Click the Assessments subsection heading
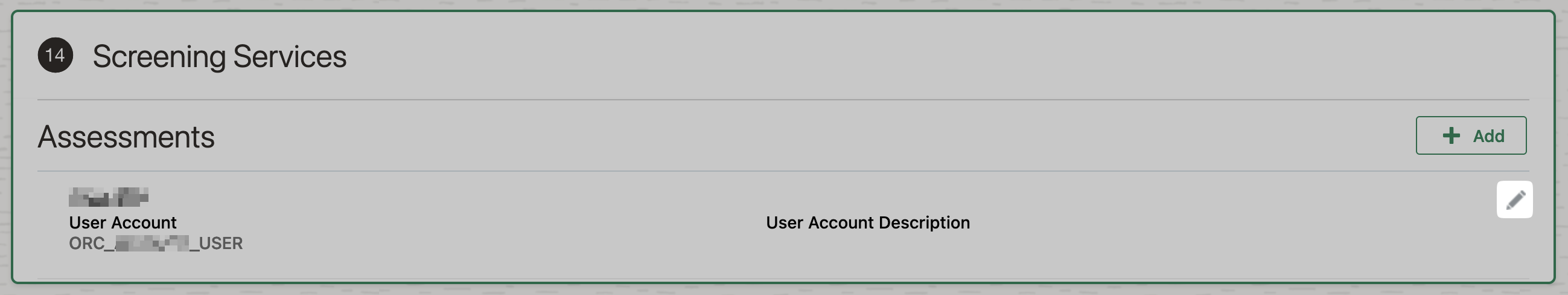Screen dimensions: 1568x295 [x=126, y=137]
